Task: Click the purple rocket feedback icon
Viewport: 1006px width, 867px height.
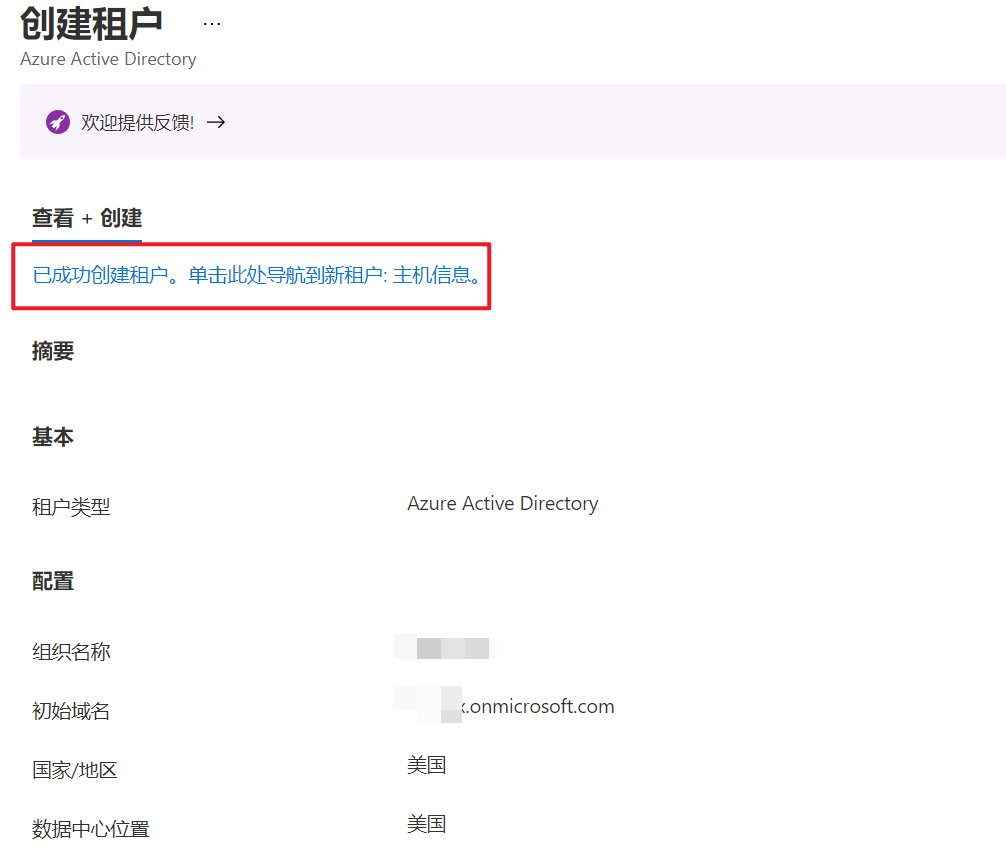Action: pos(57,122)
